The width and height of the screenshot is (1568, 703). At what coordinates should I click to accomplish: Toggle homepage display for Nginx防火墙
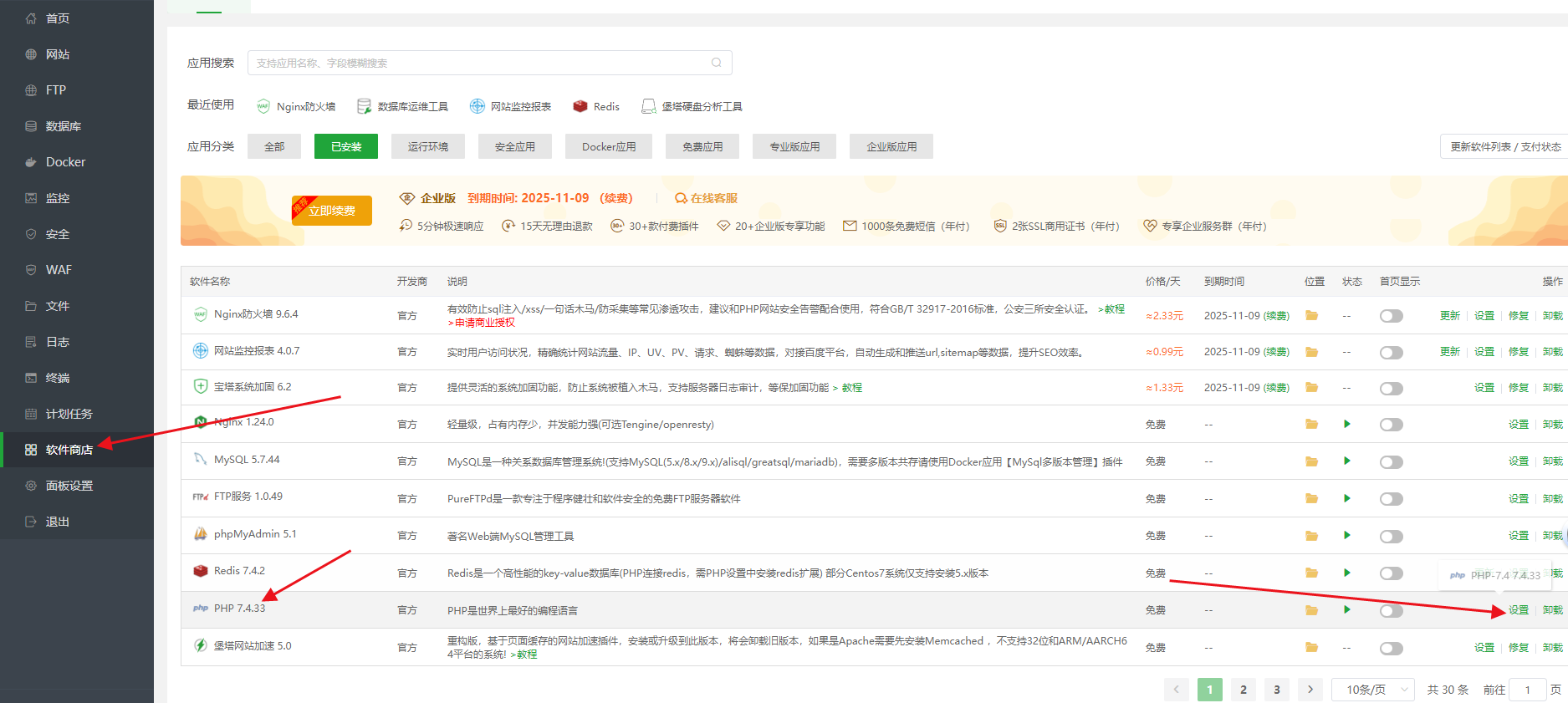point(1391,316)
